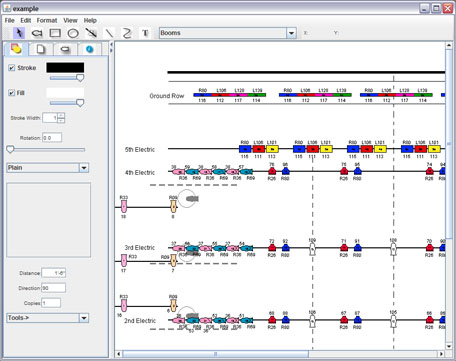The height and width of the screenshot is (361, 456).
Task: Click the white Fill color swatch
Action: tap(65, 93)
